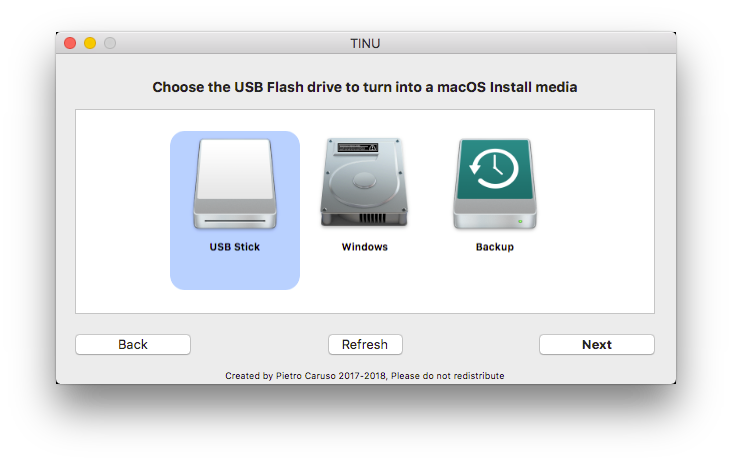The width and height of the screenshot is (732, 464).
Task: Click the Pietro Caruso credits text
Action: pos(365,376)
